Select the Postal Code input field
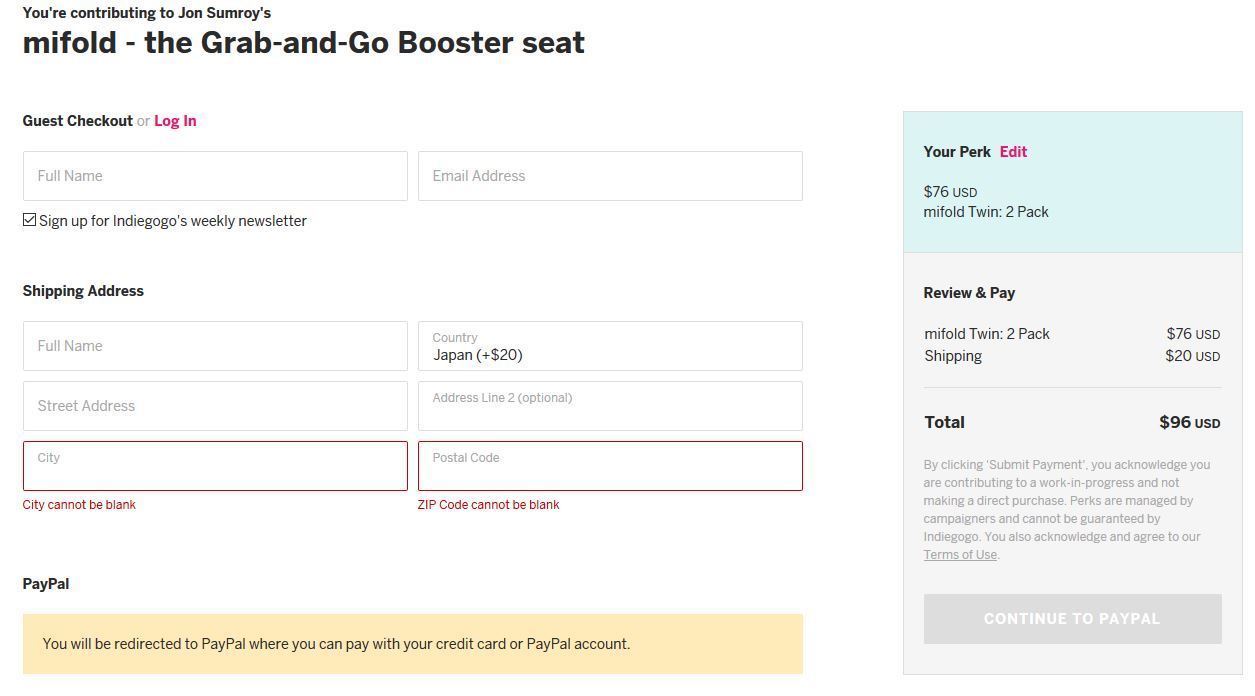Viewport: 1255px width, 696px height. pyautogui.click(x=610, y=466)
